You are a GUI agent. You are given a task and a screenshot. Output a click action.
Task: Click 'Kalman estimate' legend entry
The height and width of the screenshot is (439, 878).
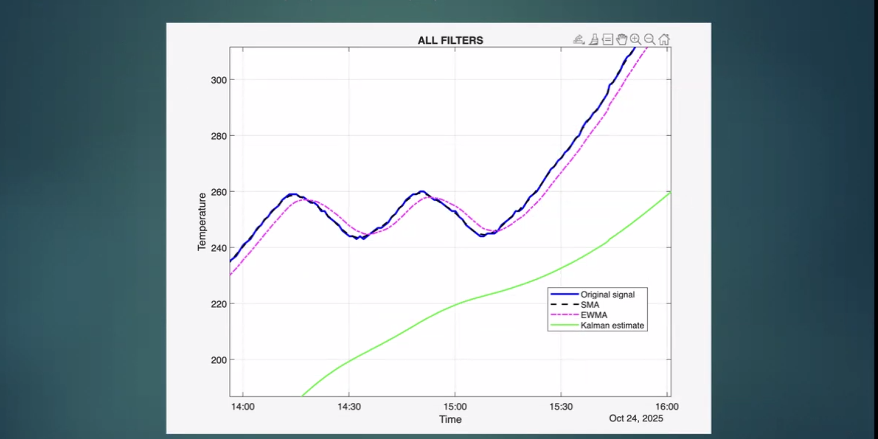(613, 325)
